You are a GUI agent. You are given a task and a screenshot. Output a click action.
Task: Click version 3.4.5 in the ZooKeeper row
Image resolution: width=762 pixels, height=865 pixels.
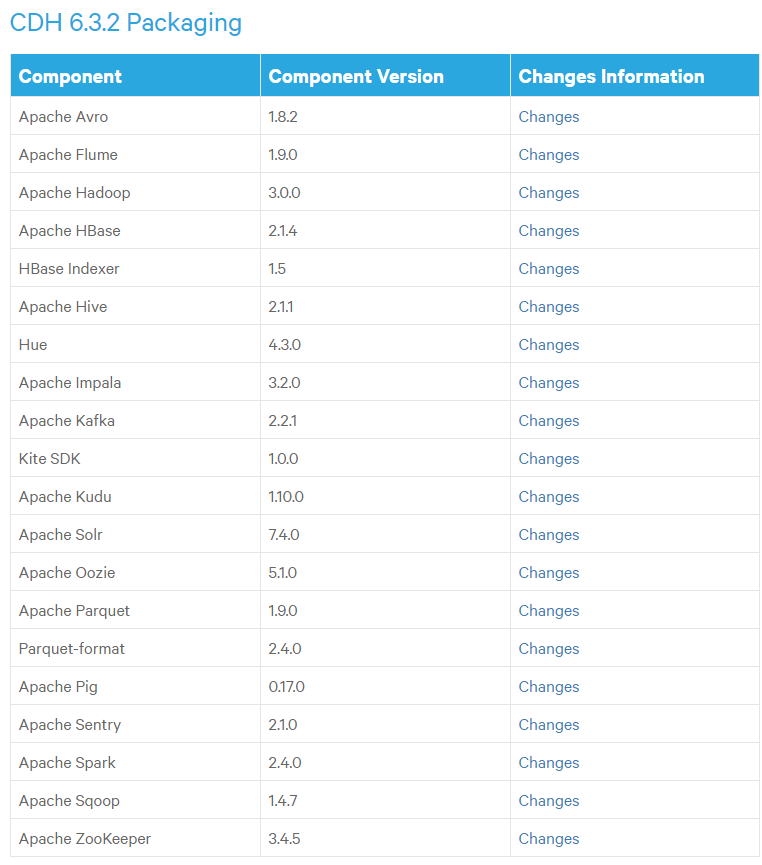[284, 840]
